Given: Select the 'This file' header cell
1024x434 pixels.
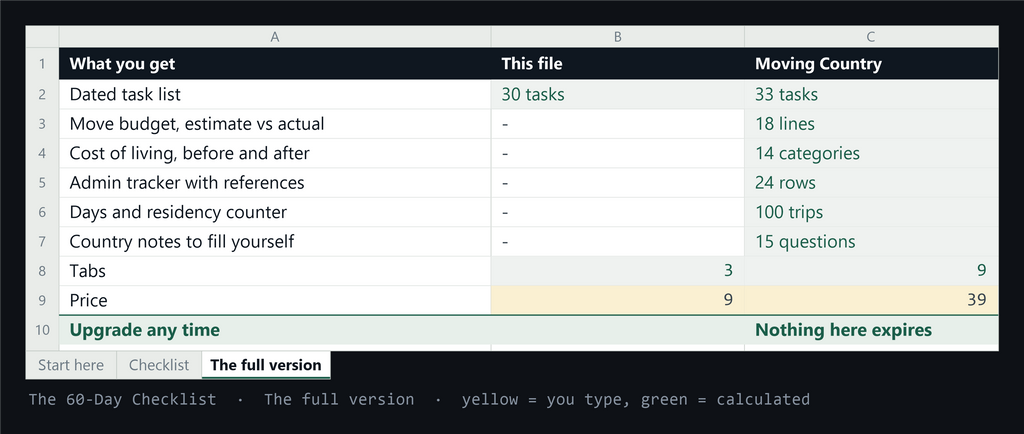Looking at the screenshot, I should point(617,64).
